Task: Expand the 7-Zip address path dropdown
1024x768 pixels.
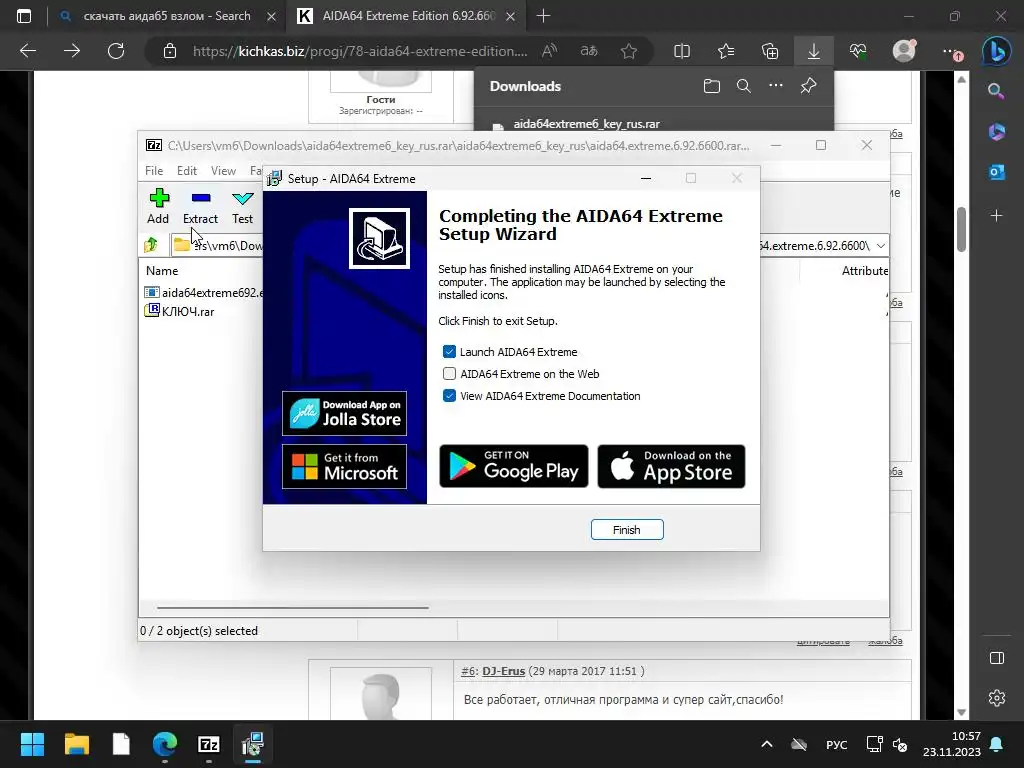Action: [881, 246]
